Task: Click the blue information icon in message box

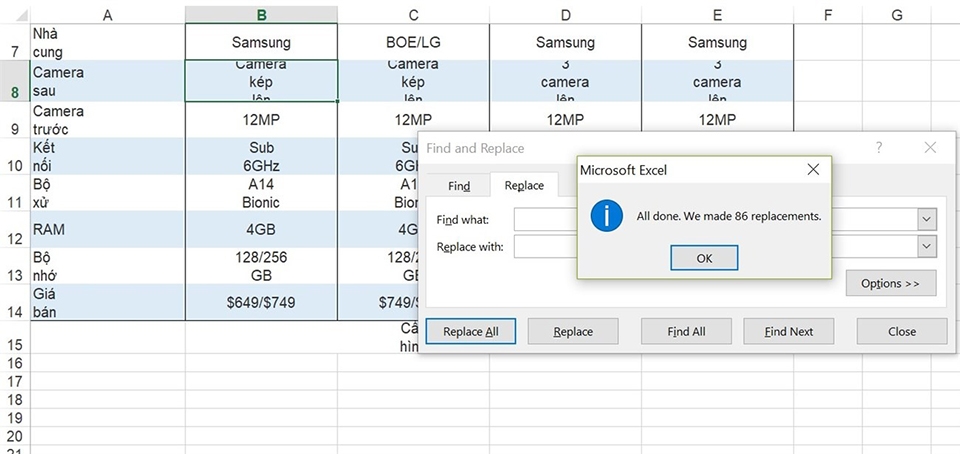Action: click(607, 216)
